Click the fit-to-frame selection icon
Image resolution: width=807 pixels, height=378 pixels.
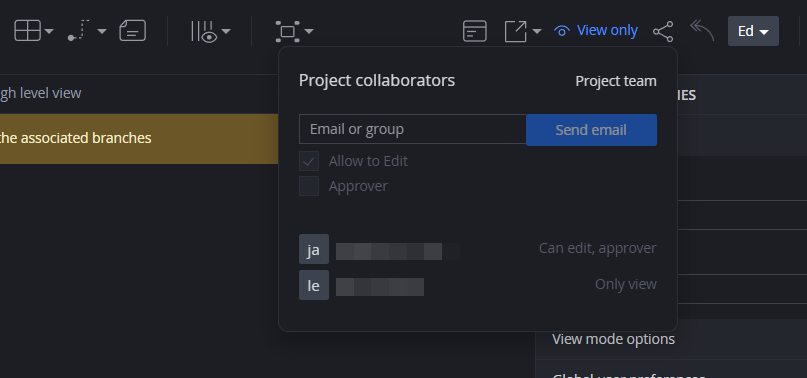point(288,31)
